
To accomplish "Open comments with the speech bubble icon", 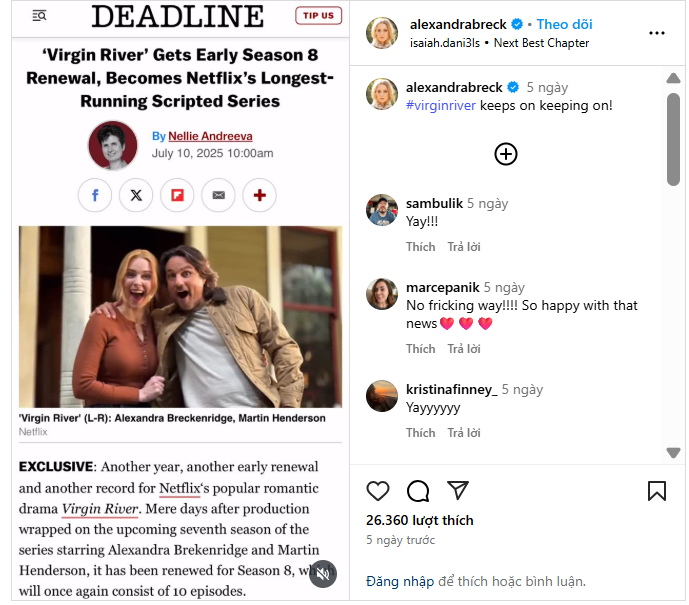I will [418, 491].
